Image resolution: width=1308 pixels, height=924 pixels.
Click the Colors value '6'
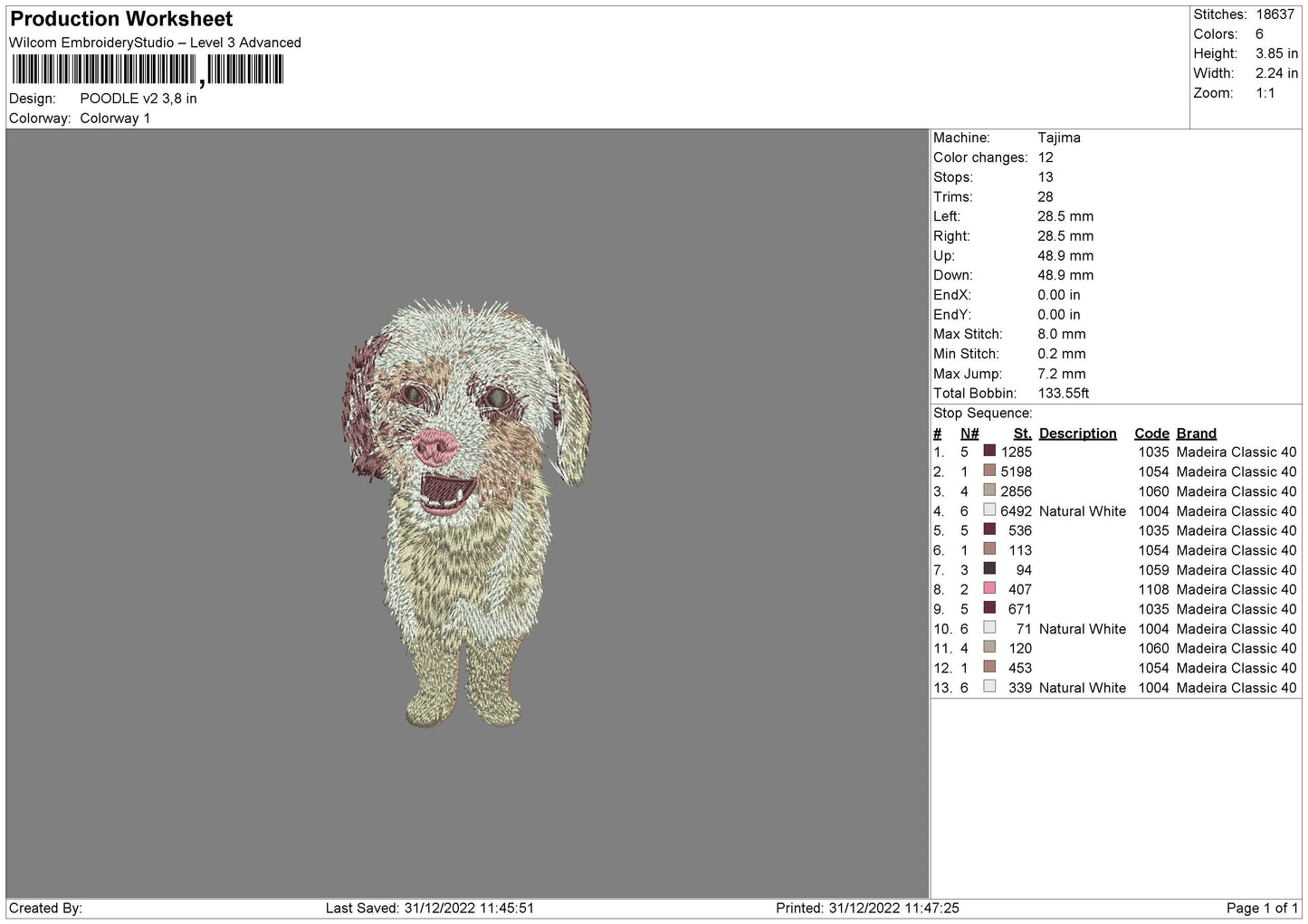(x=1259, y=34)
